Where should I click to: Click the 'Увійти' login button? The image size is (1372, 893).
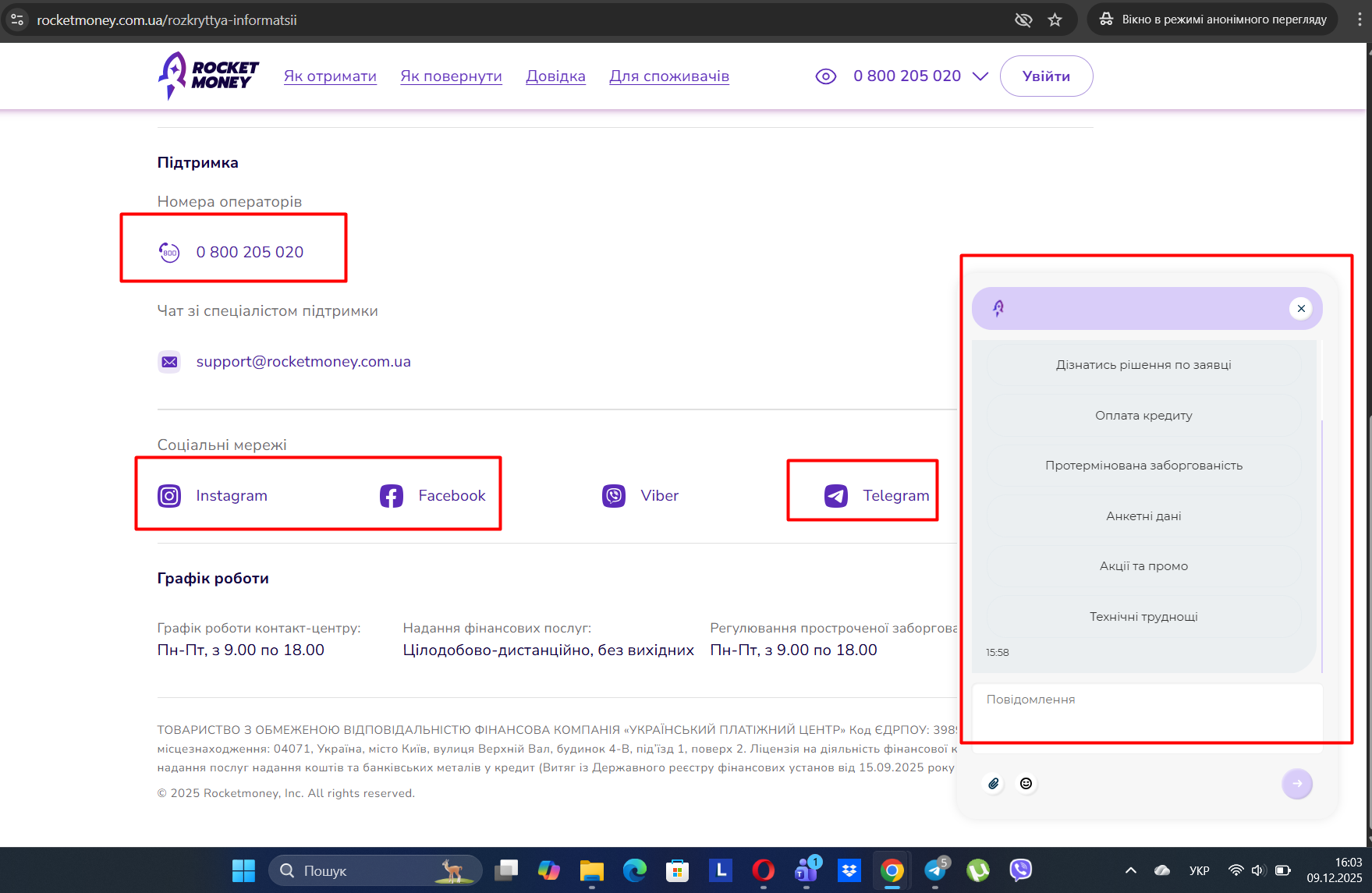(x=1046, y=76)
